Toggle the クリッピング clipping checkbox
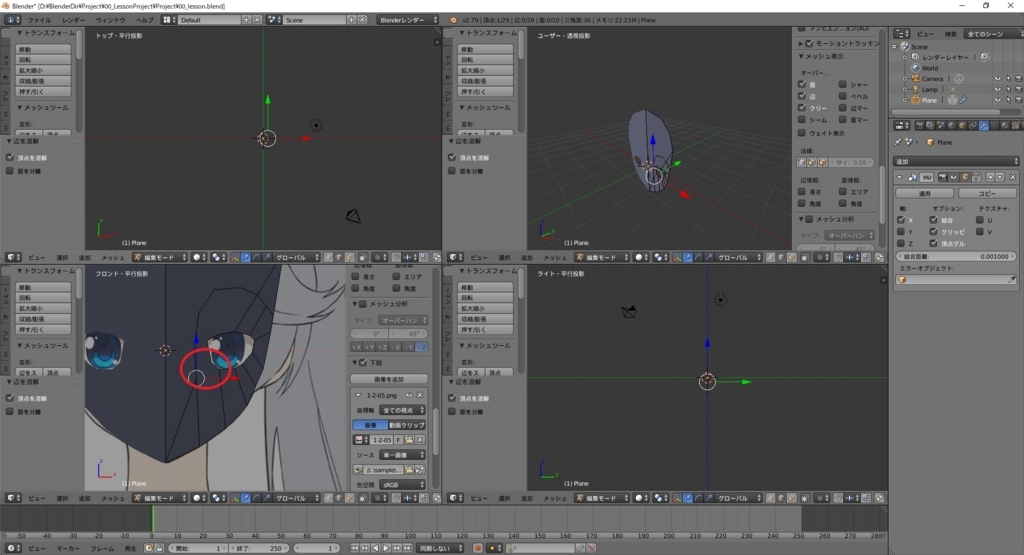 click(933, 232)
